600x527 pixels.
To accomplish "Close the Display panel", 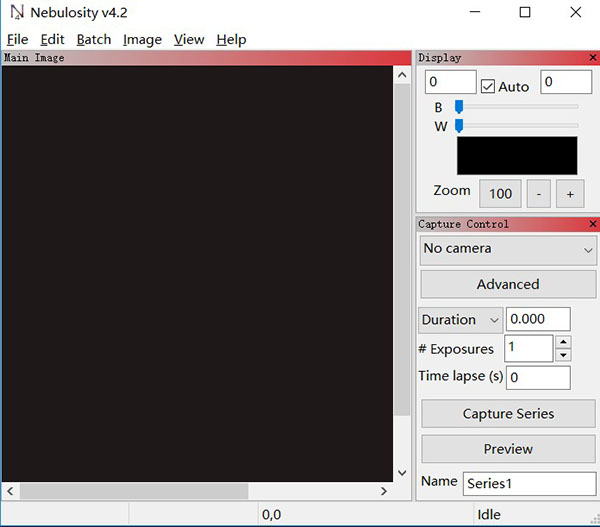I will click(592, 58).
